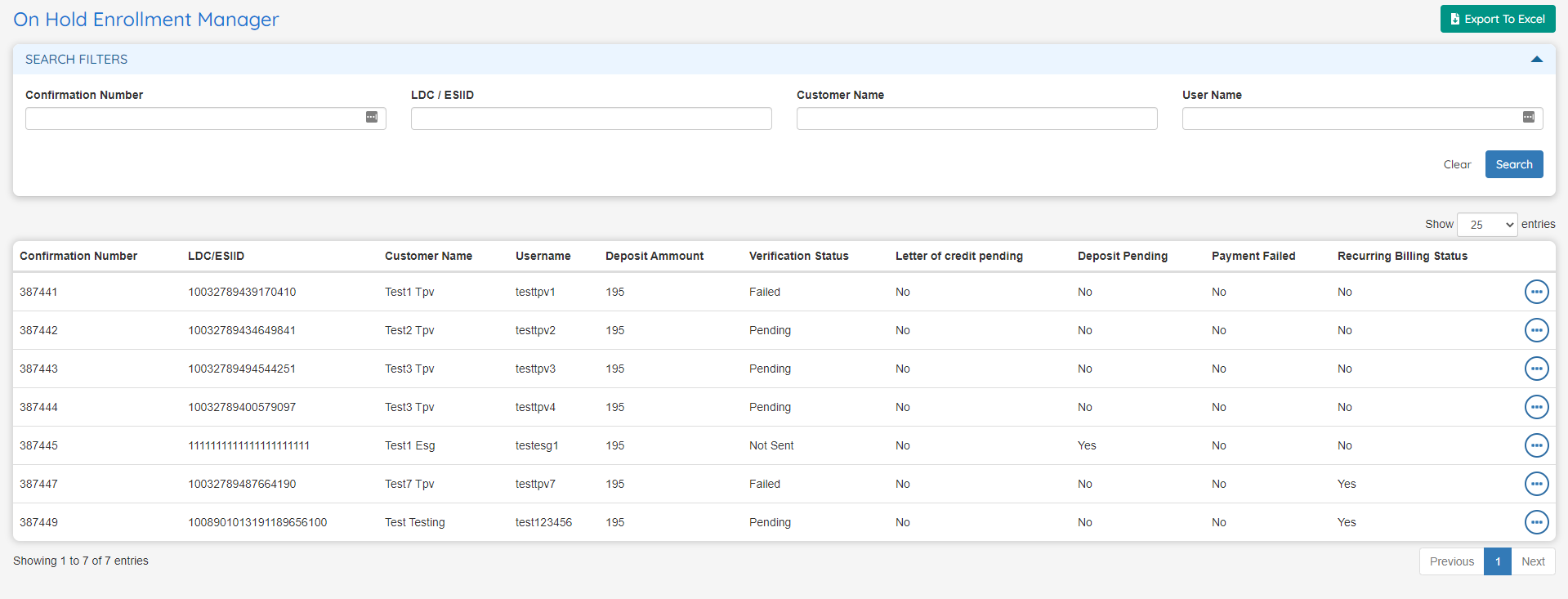Screen dimensions: 1568x599
Task: Click username testtpv3
Action: pyautogui.click(x=535, y=369)
